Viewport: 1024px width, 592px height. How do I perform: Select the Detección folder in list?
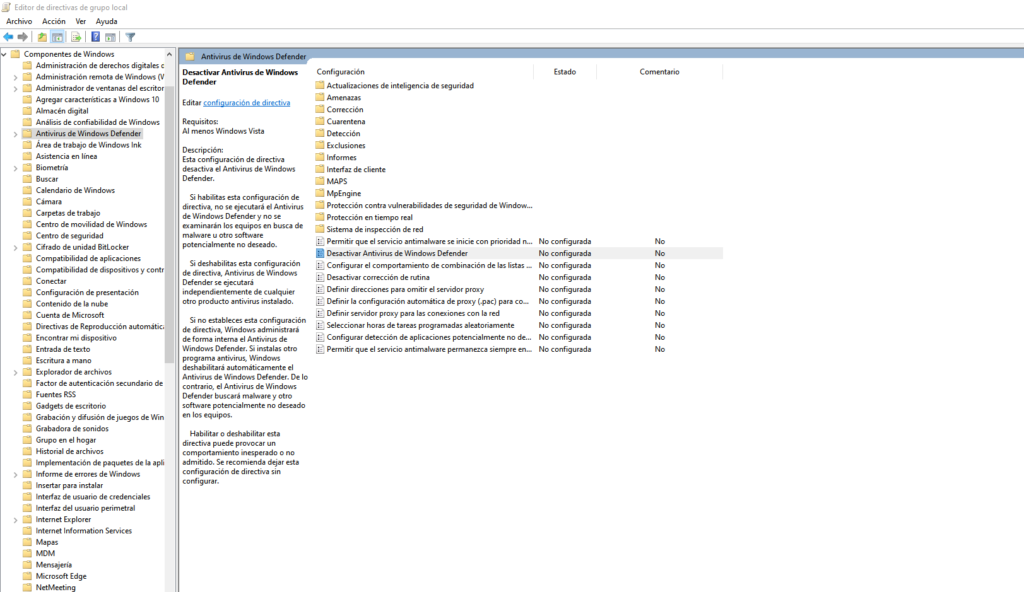click(344, 133)
